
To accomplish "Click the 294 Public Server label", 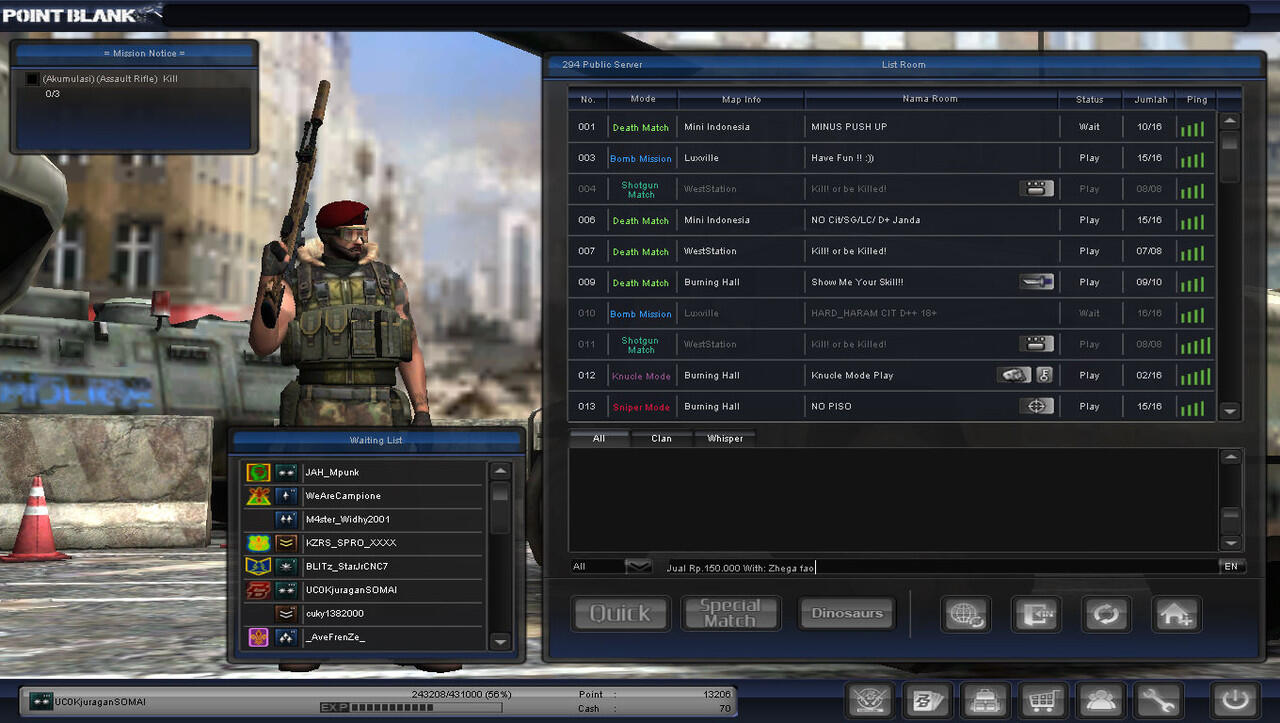I will pos(602,64).
